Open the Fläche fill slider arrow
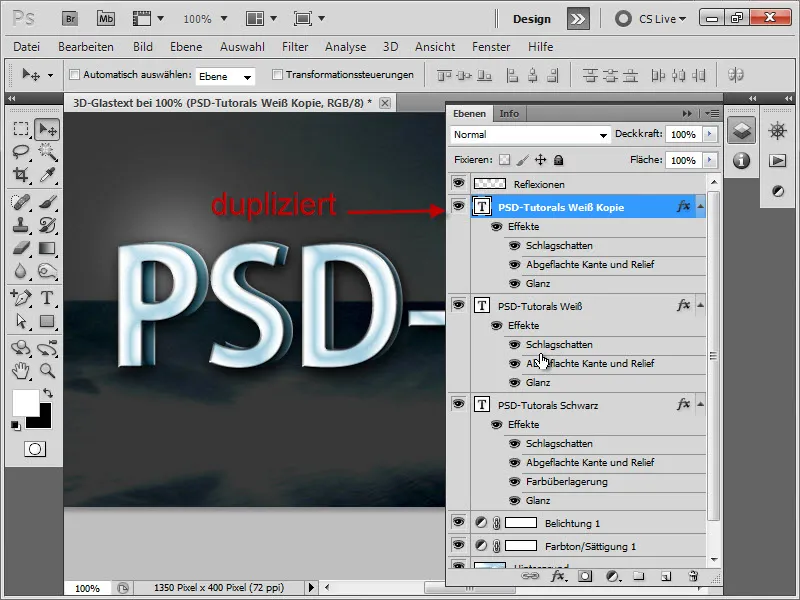This screenshot has height=600, width=800. pyautogui.click(x=709, y=160)
